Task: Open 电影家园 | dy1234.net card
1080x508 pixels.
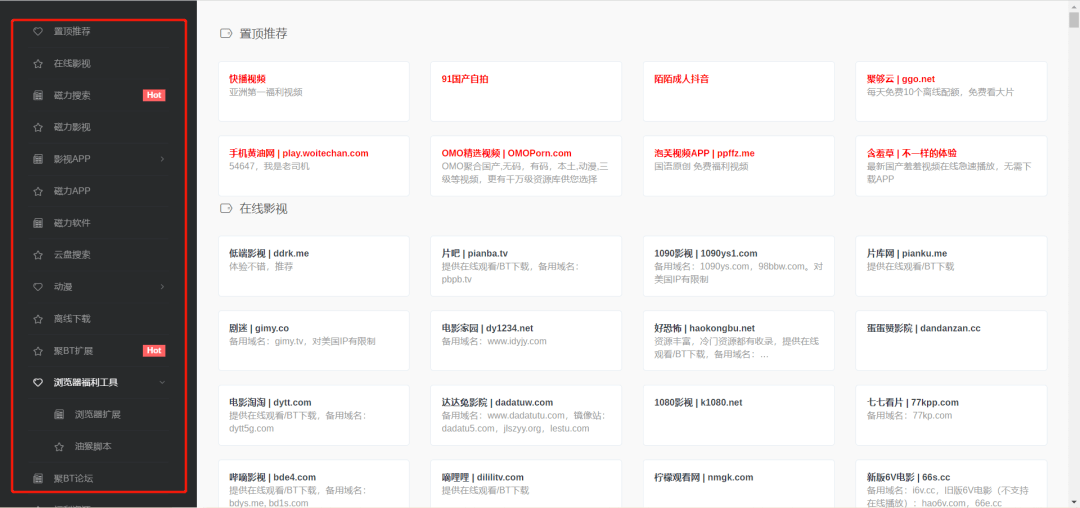Action: [x=526, y=341]
